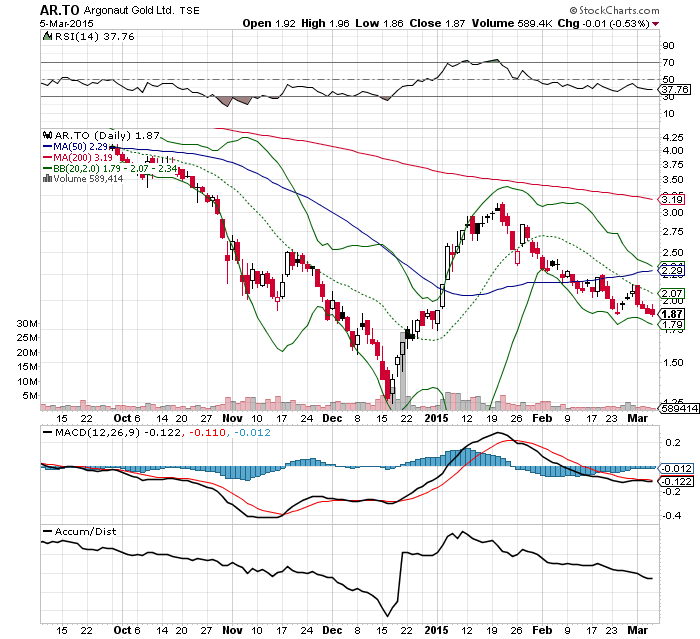Image resolution: width=700 pixels, height=639 pixels.
Task: Click the Feb label on price panel axis
Action: pyautogui.click(x=542, y=418)
